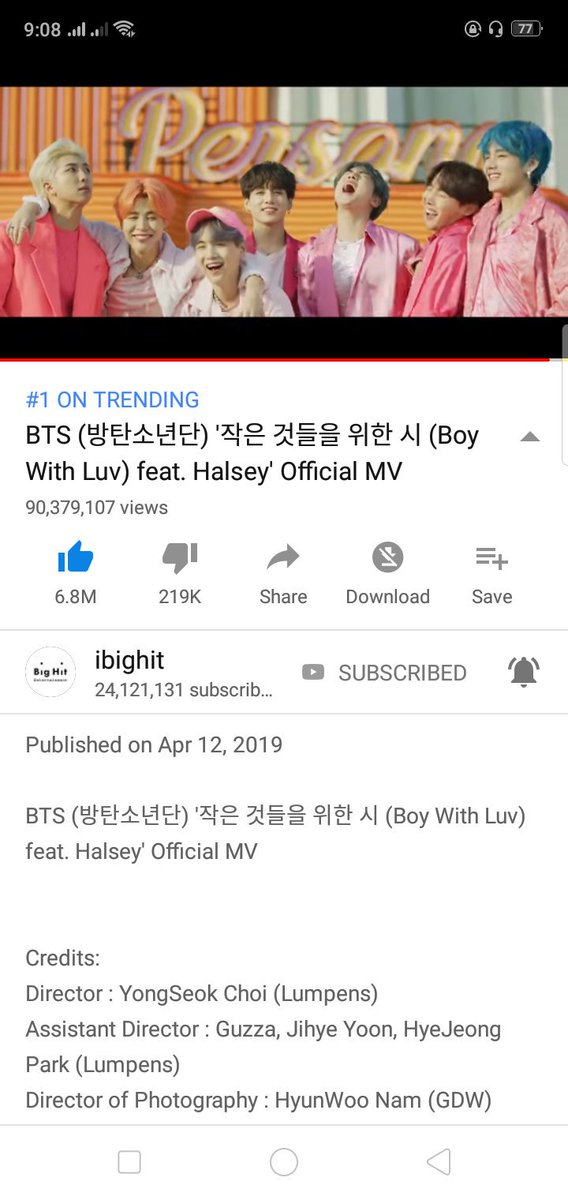Open the ibighit channel name
The width and height of the screenshot is (568, 1200).
pyautogui.click(x=129, y=660)
